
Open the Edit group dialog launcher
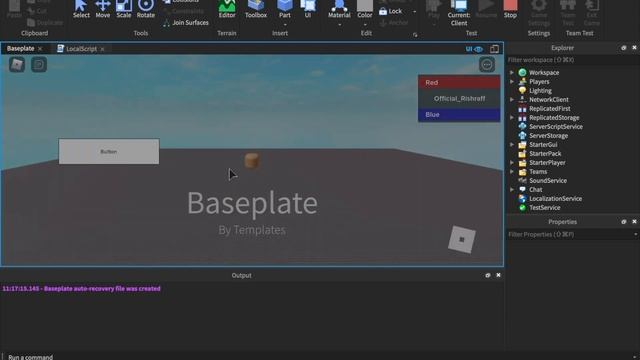[x=415, y=35]
